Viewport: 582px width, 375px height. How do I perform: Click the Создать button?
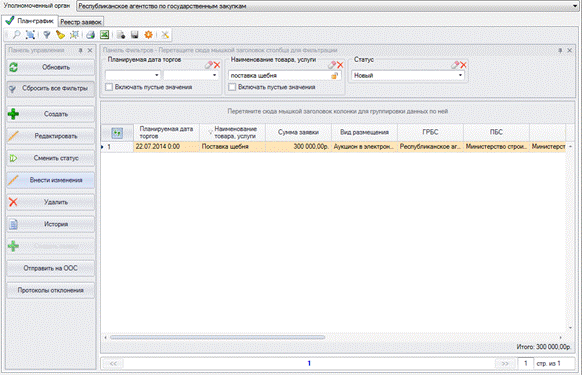[50, 114]
